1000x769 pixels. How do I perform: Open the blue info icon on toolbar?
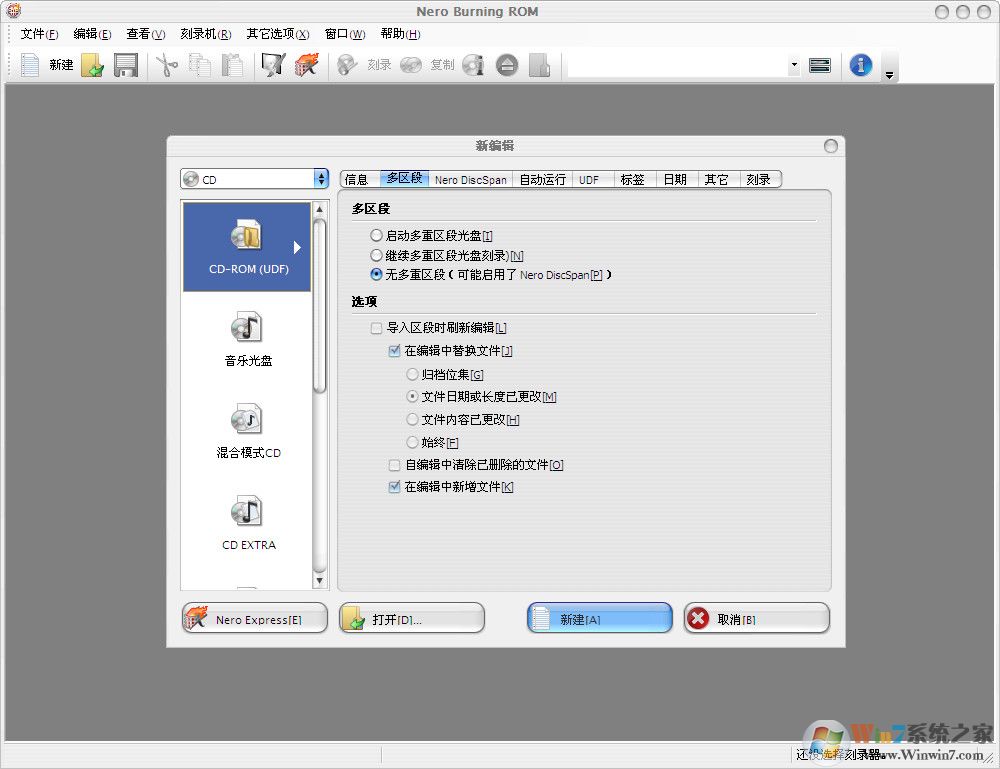860,64
